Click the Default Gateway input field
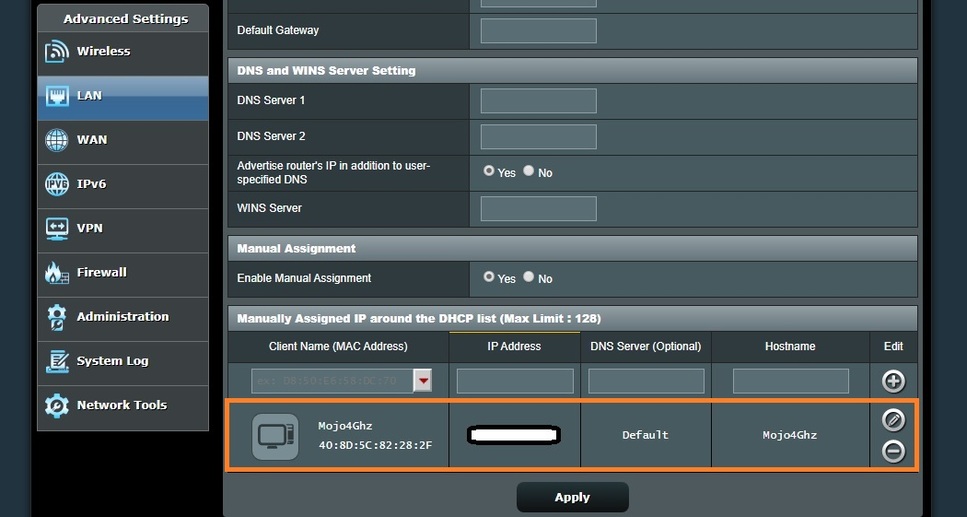 [538, 31]
